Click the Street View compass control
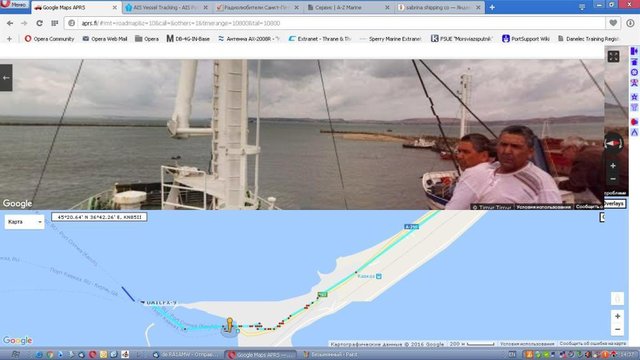This screenshot has height=360, width=640. pos(613,143)
